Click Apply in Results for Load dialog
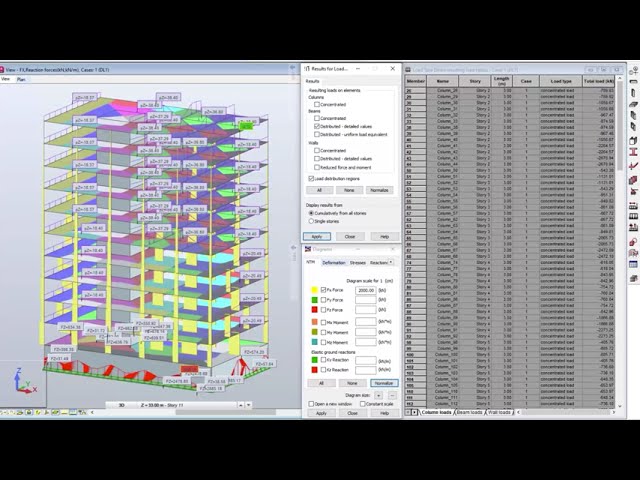Screen dimensions: 640x480 [317, 236]
